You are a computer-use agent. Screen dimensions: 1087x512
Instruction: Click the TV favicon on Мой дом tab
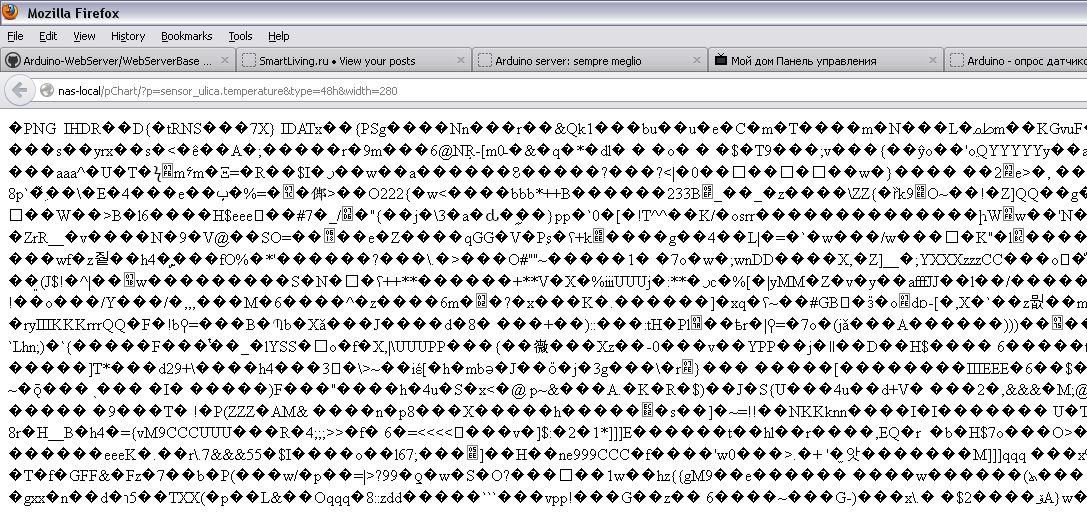(x=721, y=60)
